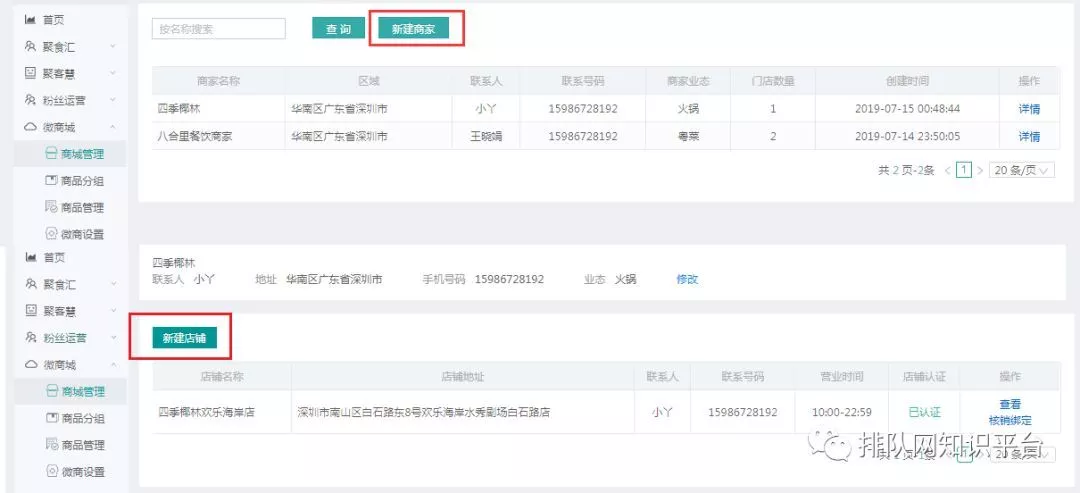Click the 聚客慧 icon in upper sidebar
The height and width of the screenshot is (493, 1080).
click(30, 74)
